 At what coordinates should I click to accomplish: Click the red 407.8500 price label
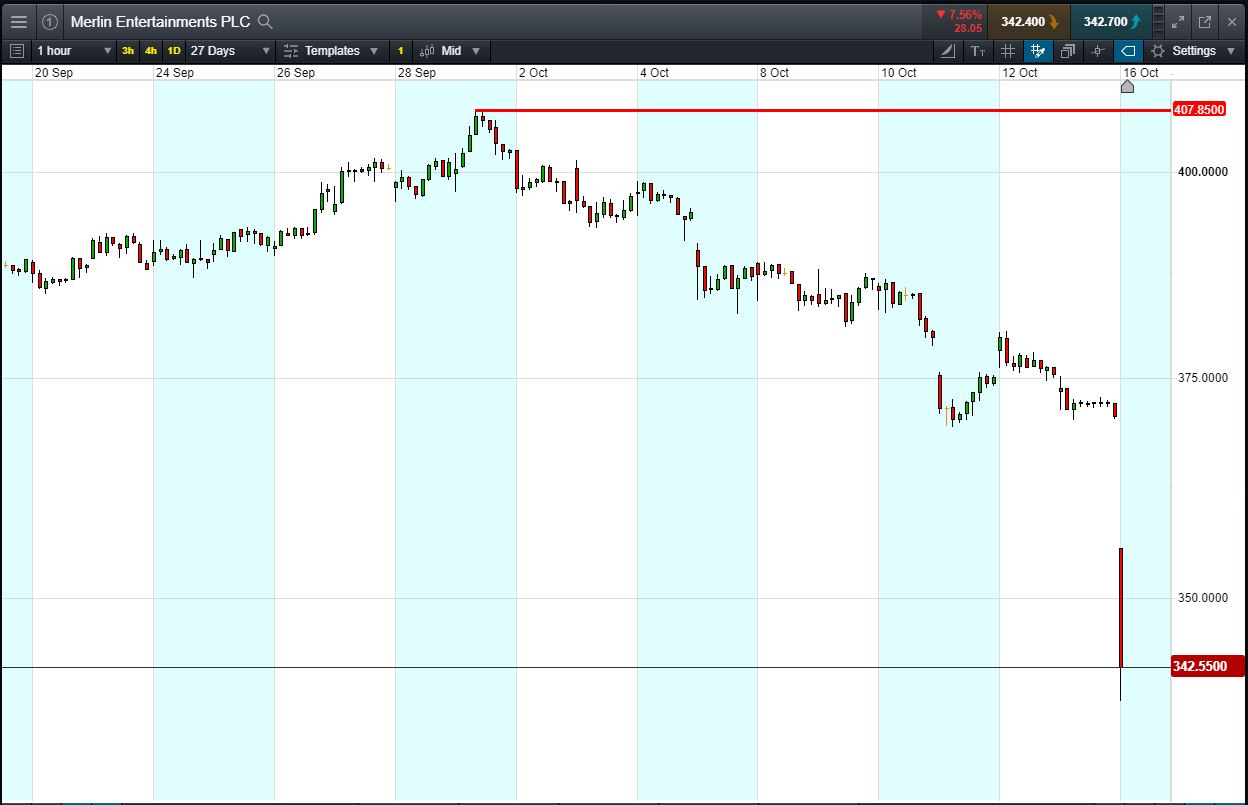[x=1198, y=110]
